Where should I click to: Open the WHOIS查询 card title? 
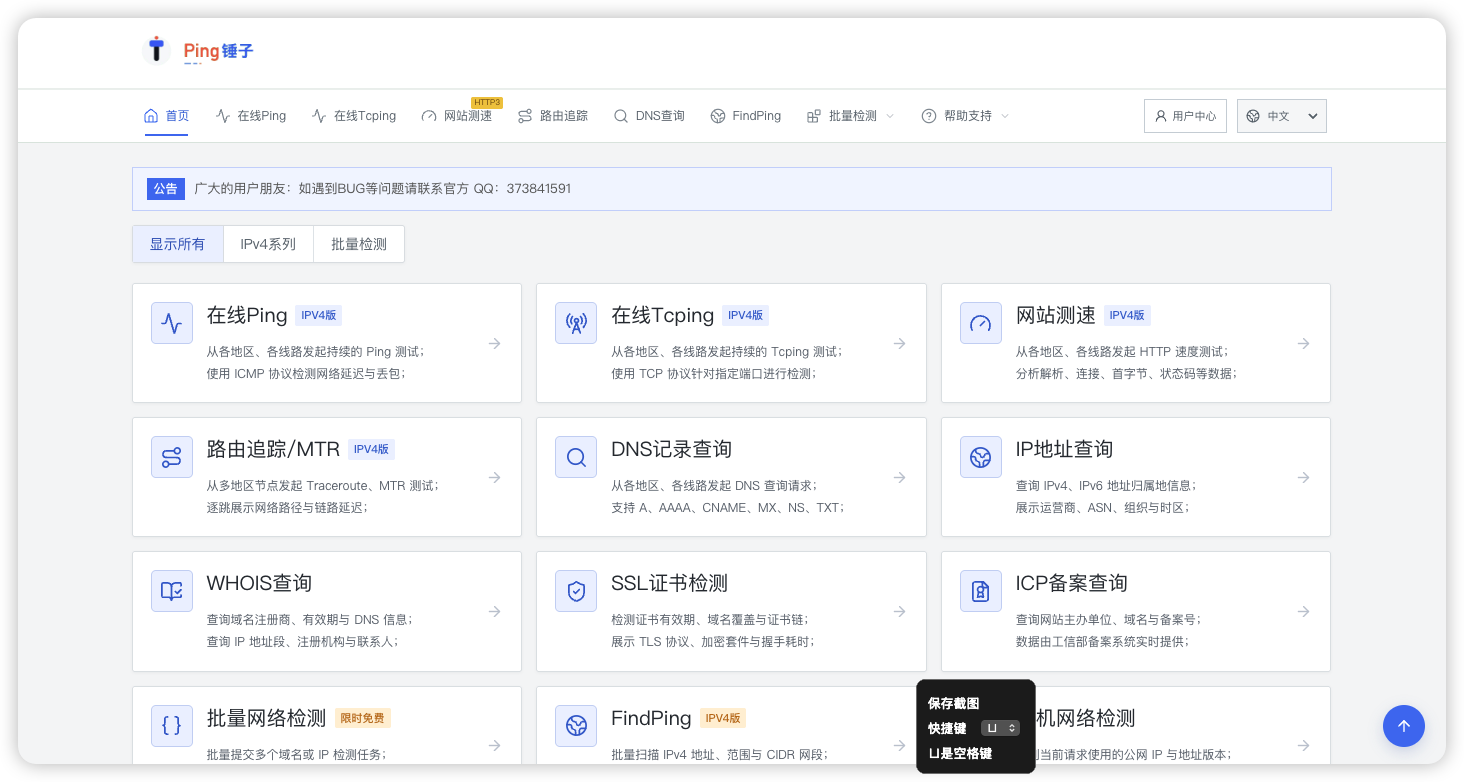tap(260, 583)
